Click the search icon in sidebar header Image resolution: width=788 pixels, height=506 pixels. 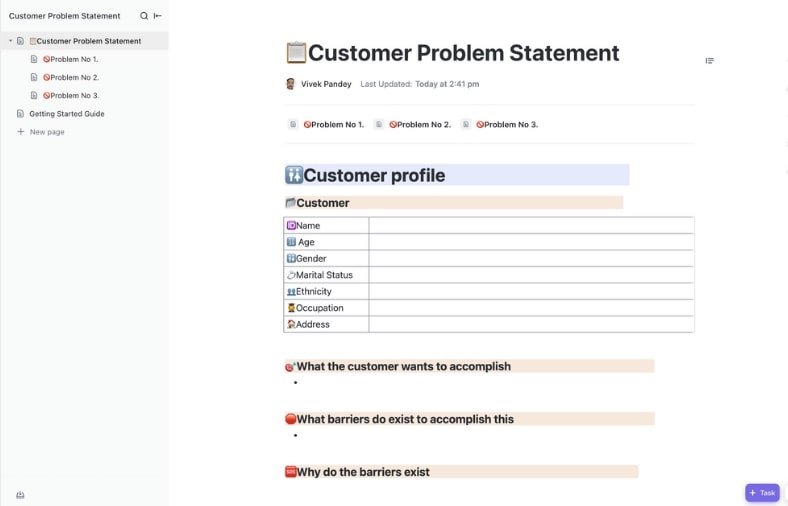144,16
